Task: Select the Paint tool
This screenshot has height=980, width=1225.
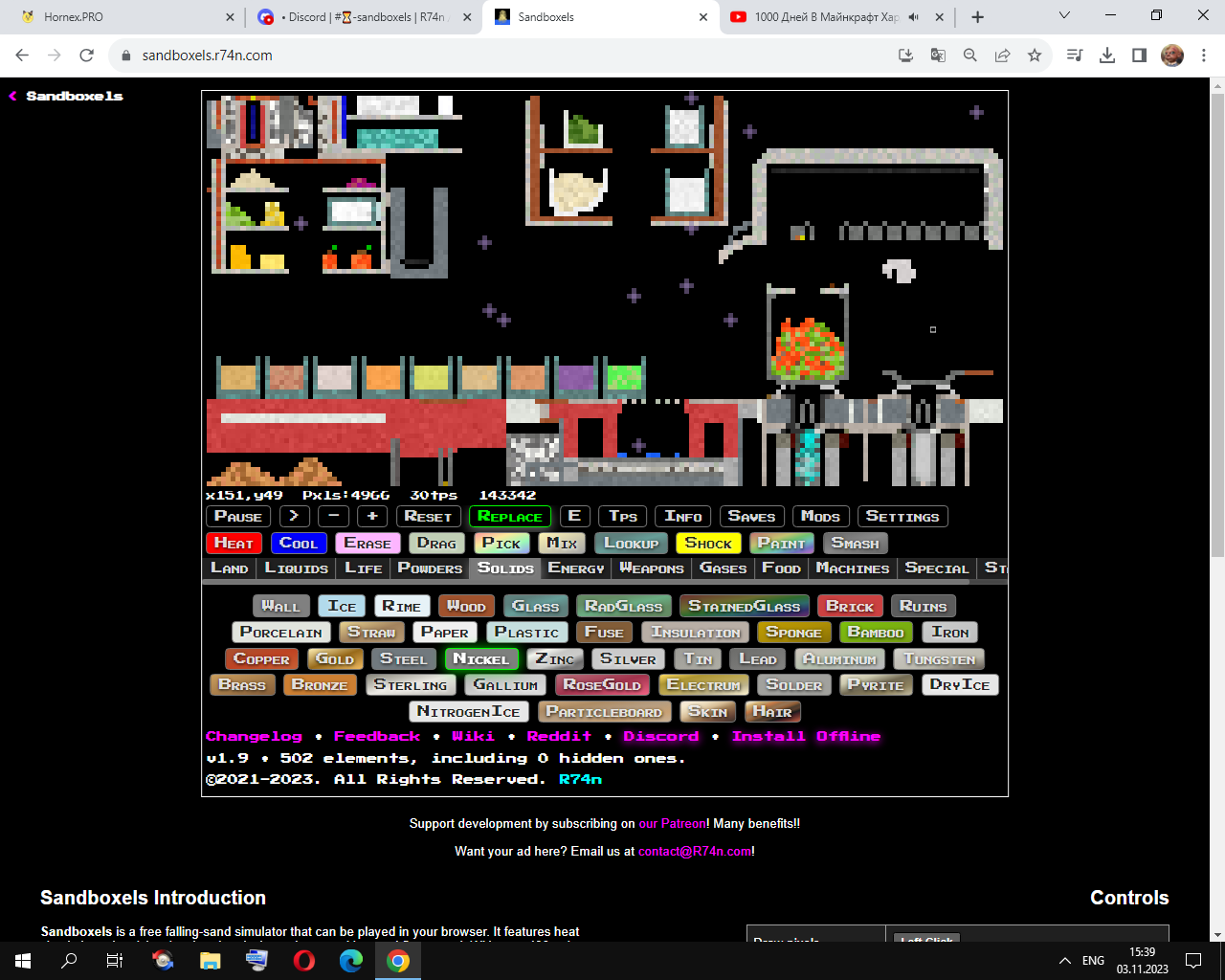Action: (x=782, y=544)
